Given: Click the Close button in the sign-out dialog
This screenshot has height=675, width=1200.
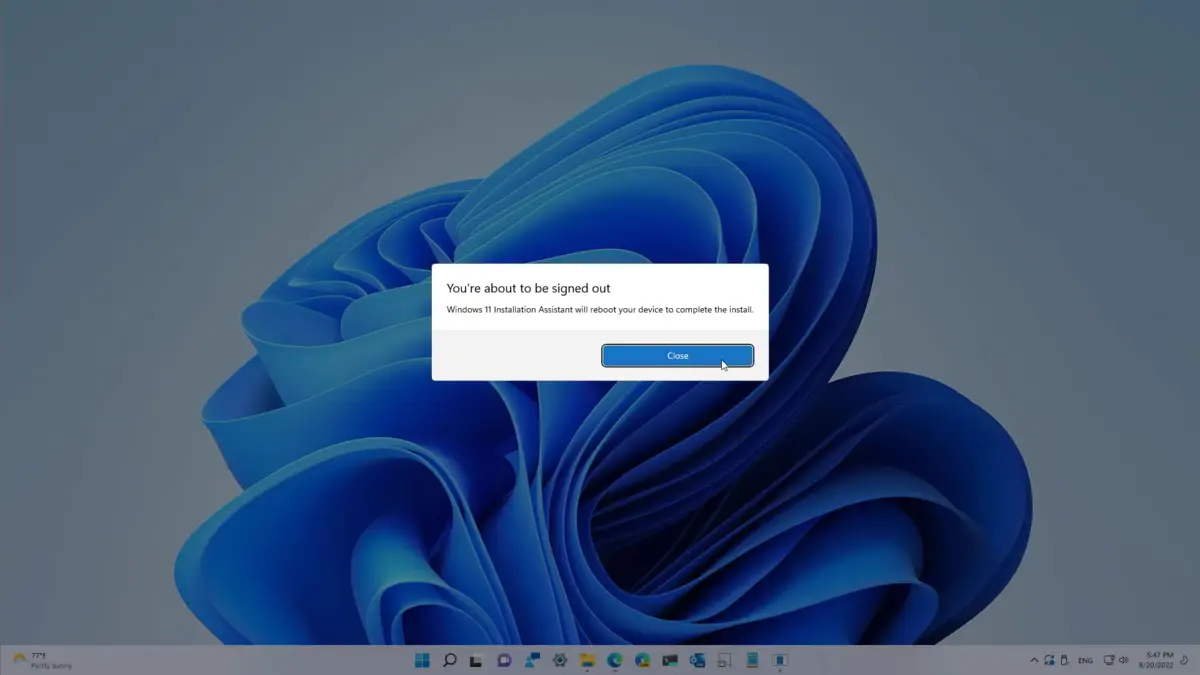Looking at the screenshot, I should click(x=677, y=356).
